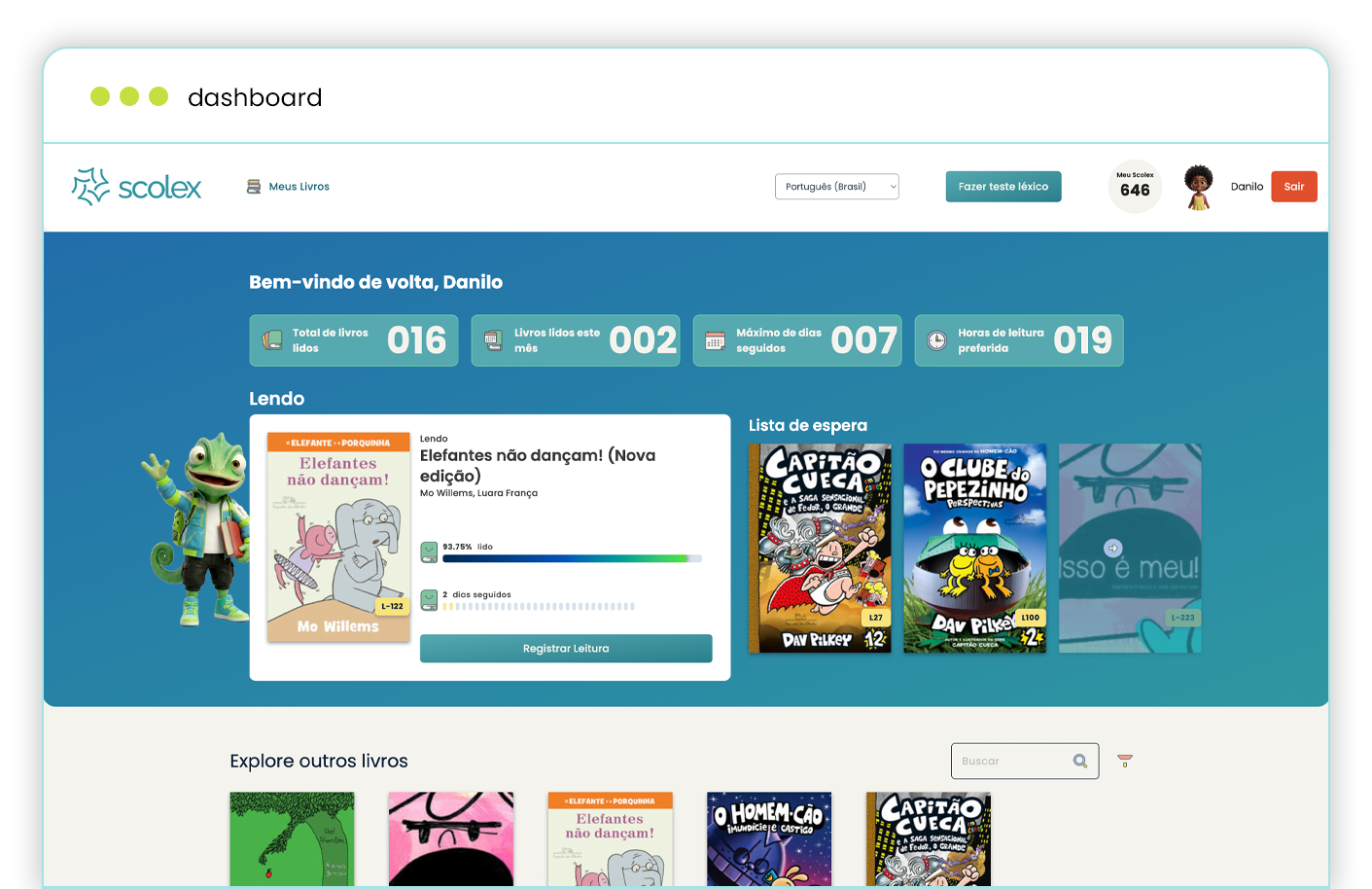Open the filter funnel icon beside search
The width and height of the screenshot is (1372, 889).
[1125, 761]
